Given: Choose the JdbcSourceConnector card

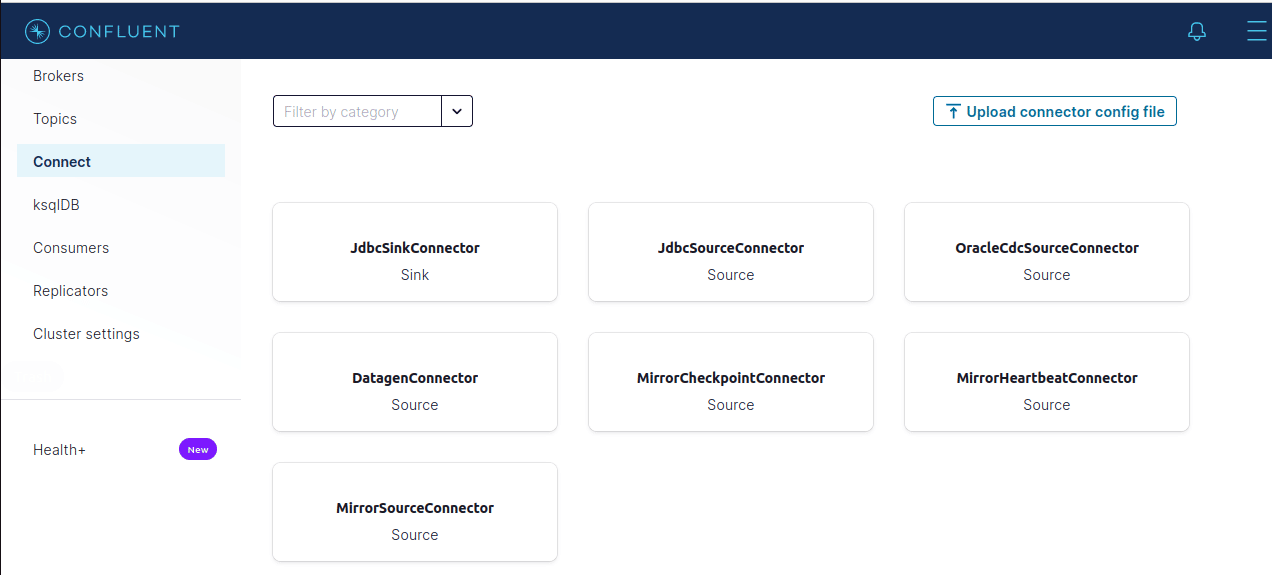Looking at the screenshot, I should (x=731, y=252).
